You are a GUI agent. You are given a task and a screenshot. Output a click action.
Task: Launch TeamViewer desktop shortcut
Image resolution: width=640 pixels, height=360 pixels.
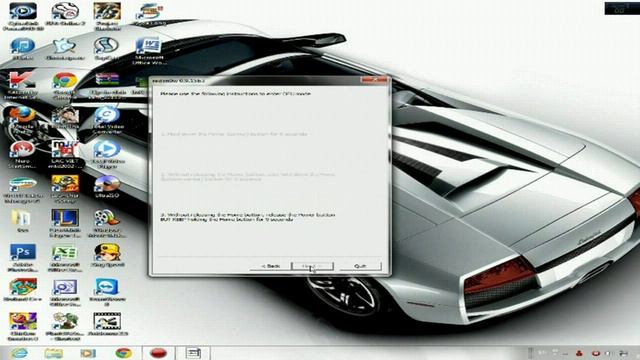[107, 292]
